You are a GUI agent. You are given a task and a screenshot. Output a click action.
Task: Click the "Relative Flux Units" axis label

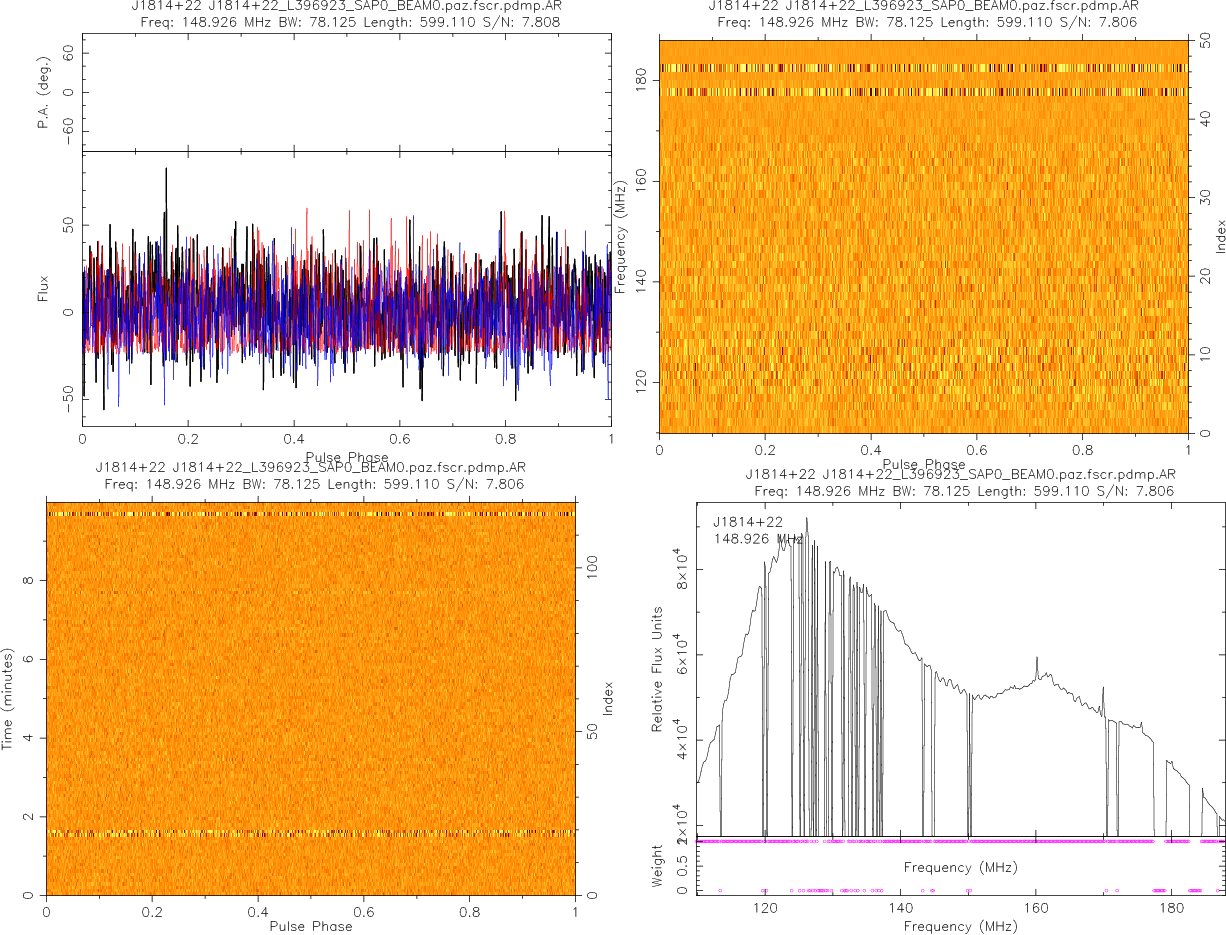[x=657, y=668]
